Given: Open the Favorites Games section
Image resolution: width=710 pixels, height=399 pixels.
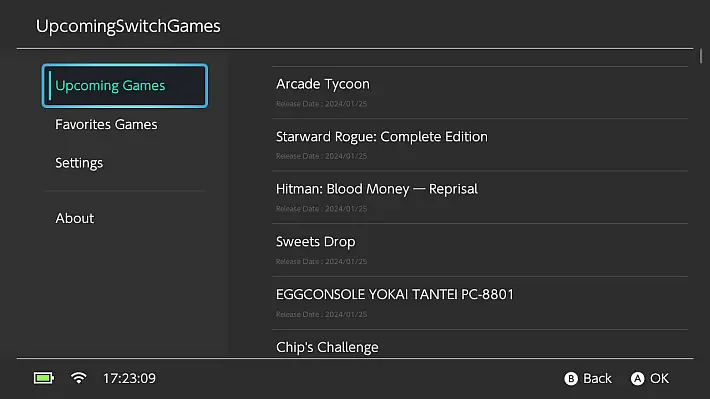Looking at the screenshot, I should 125,125.
